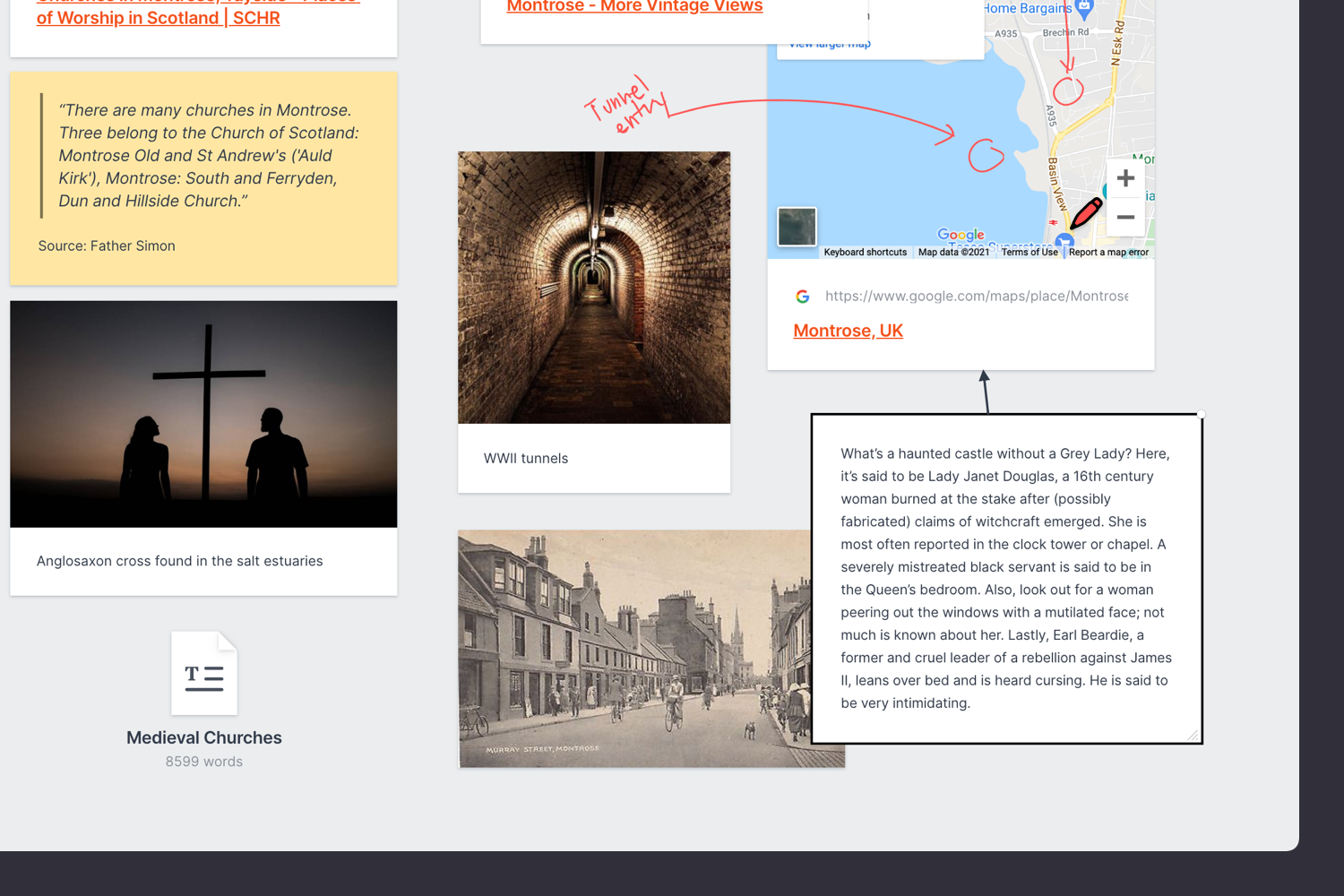The height and width of the screenshot is (896, 1344).
Task: Click the red pencil drawing cursor icon
Action: (x=1086, y=213)
